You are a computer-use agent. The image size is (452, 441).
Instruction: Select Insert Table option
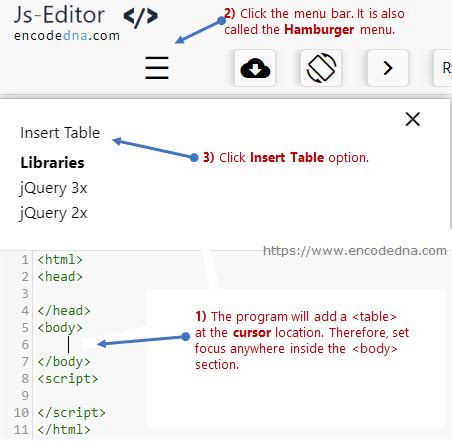pyautogui.click(x=60, y=133)
